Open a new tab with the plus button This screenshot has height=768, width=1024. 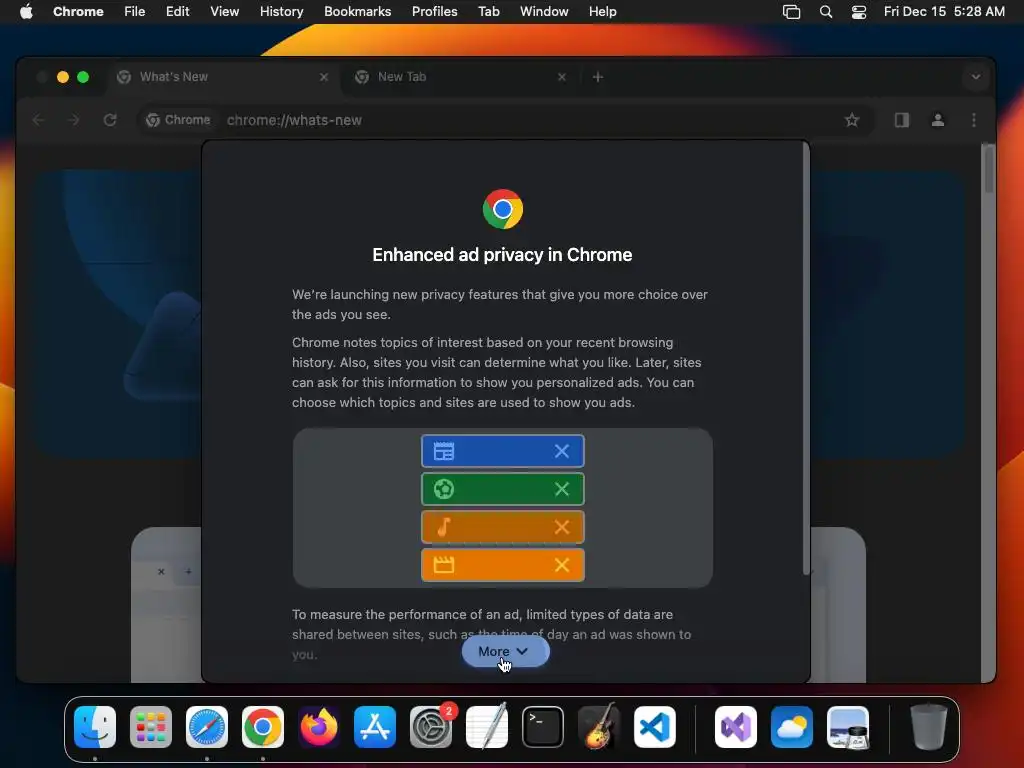click(598, 77)
